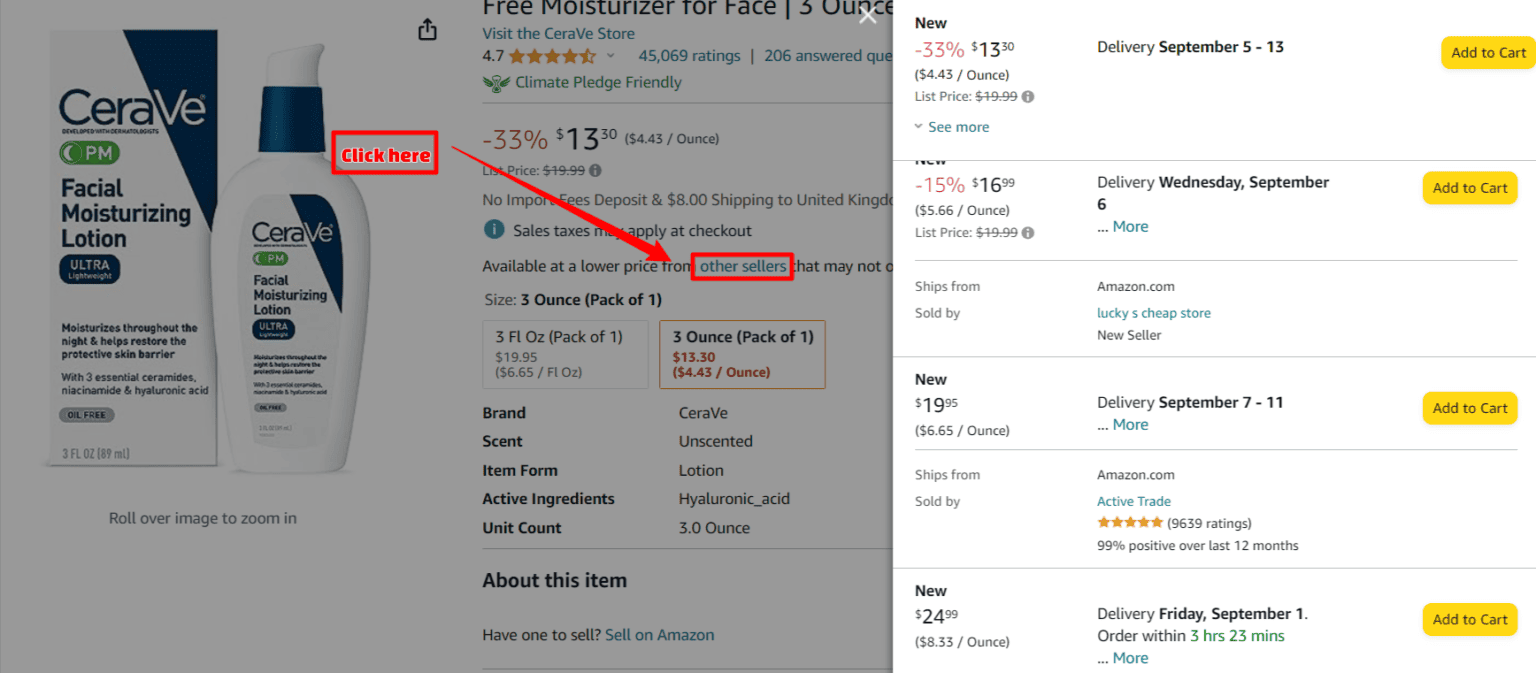Image resolution: width=1536 pixels, height=673 pixels.
Task: Click the share icon above product image
Action: [x=427, y=30]
